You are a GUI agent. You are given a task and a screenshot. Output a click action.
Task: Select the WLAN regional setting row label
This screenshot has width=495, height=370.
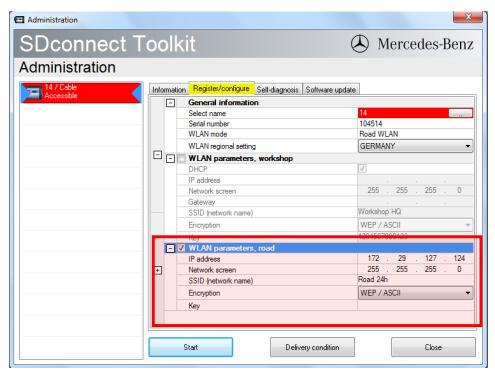(222, 146)
